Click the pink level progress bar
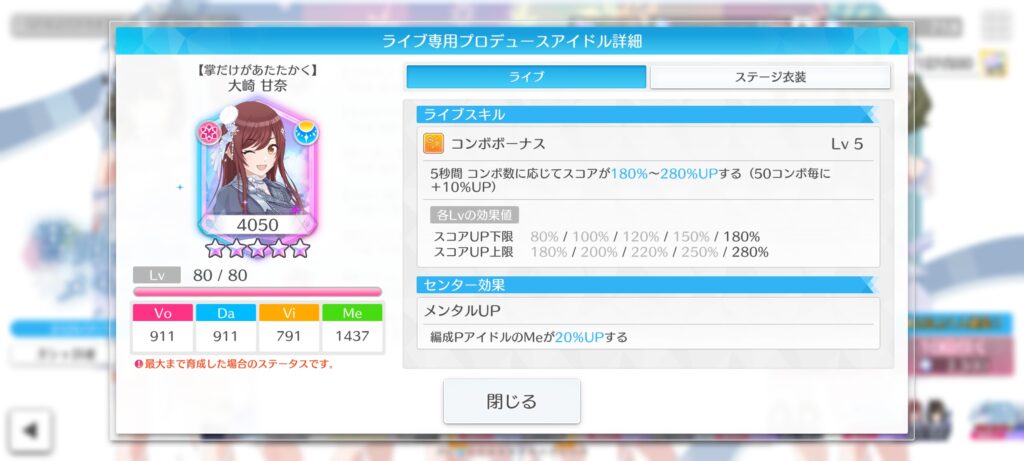Screen dimensions: 1024x461 click(x=257, y=292)
